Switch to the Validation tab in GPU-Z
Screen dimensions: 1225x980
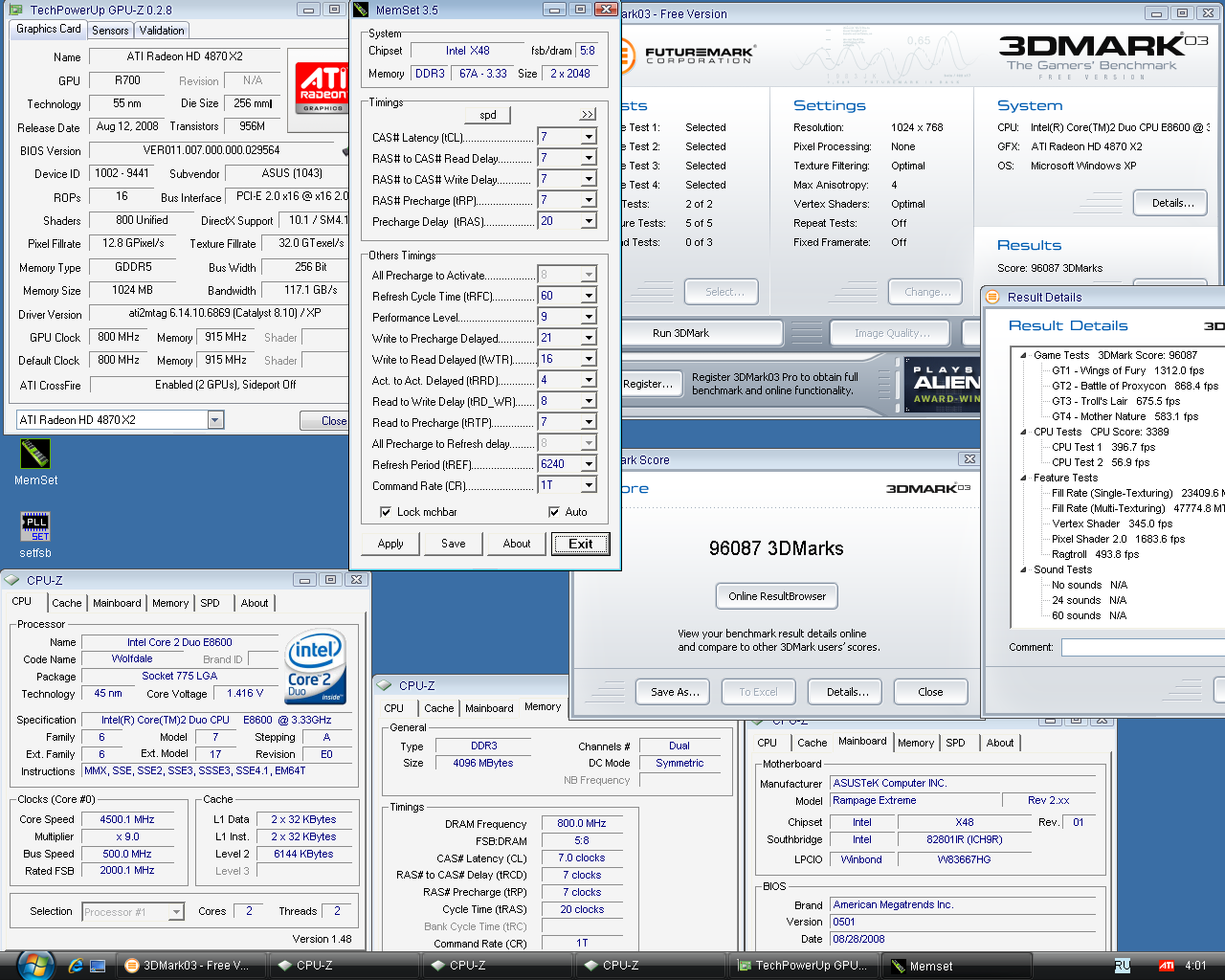point(162,31)
